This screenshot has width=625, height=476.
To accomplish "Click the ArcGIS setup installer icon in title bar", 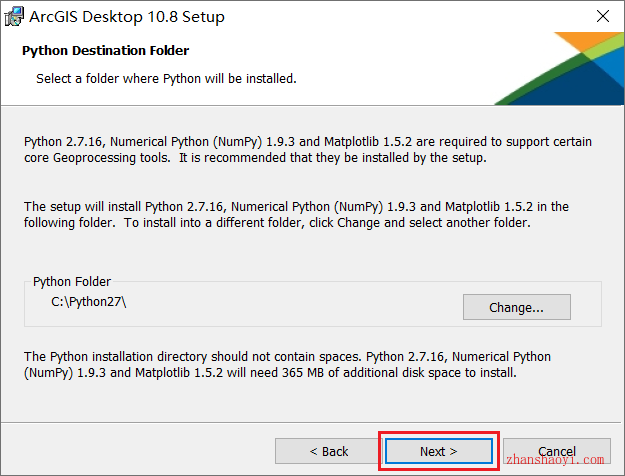I will 14,16.
